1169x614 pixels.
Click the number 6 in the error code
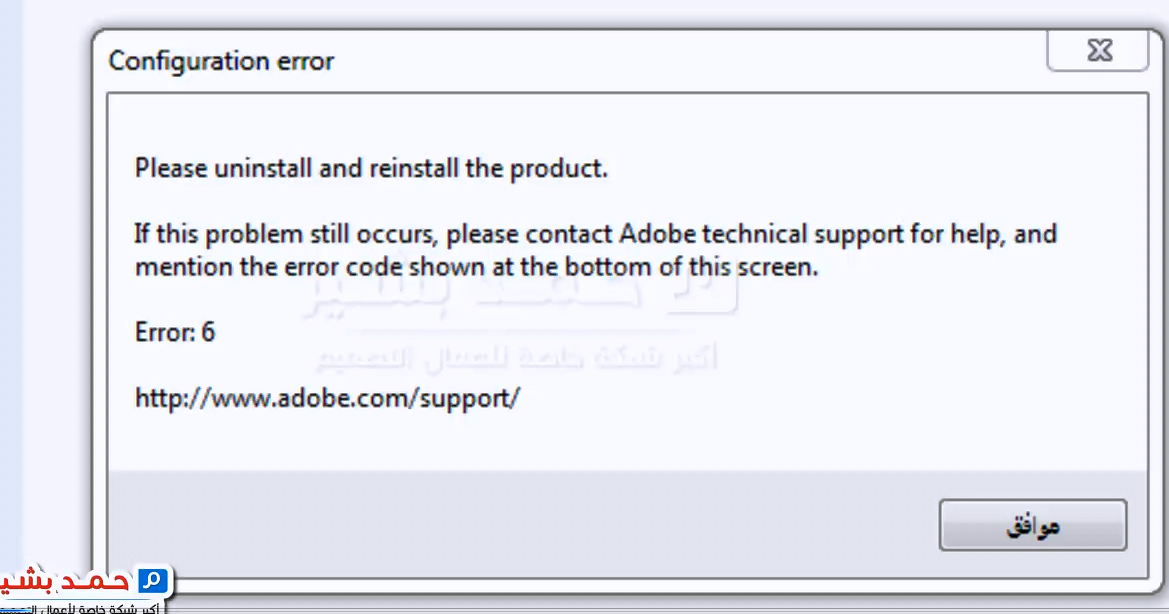(208, 332)
